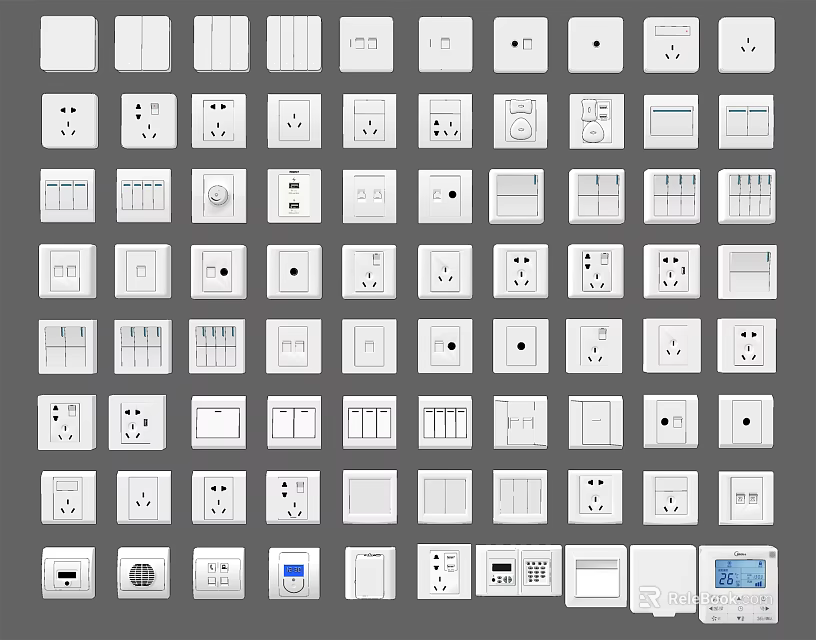Choose the three-gang switch with horizontal teal bars

pyautogui.click(x=68, y=196)
